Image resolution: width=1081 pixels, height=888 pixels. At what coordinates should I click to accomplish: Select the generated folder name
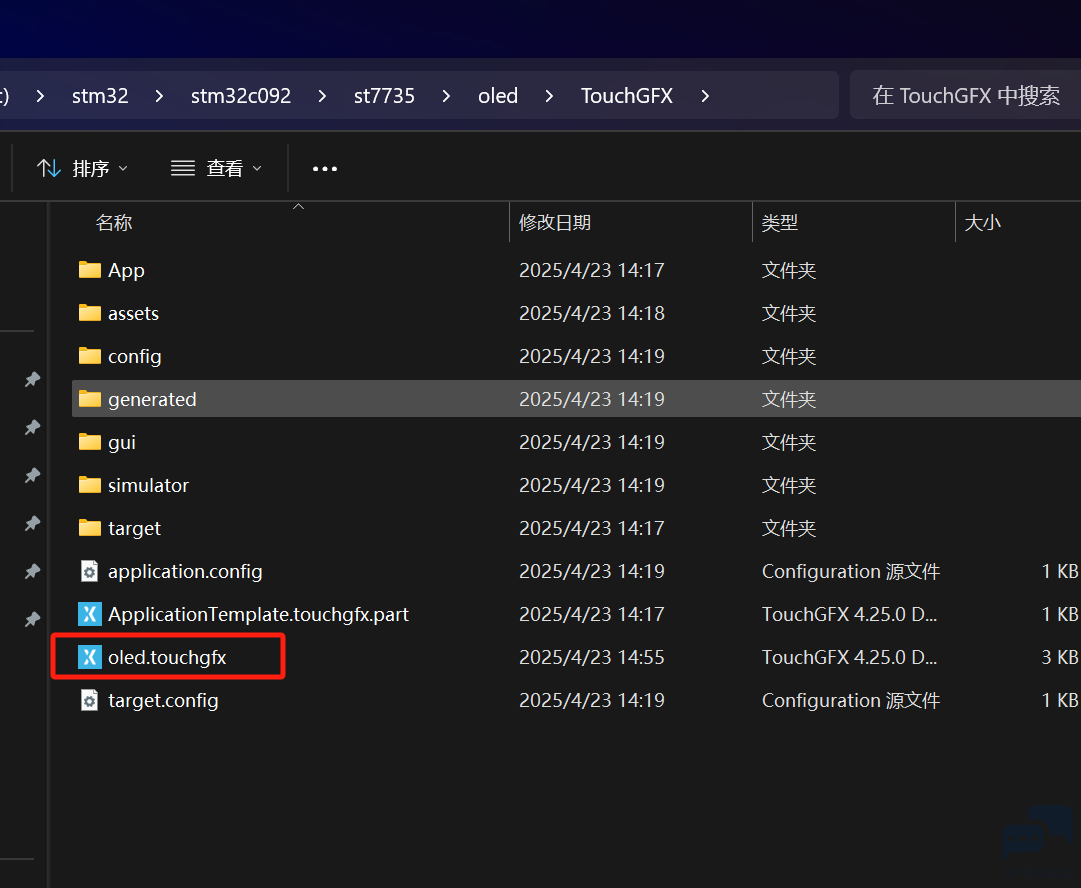152,399
